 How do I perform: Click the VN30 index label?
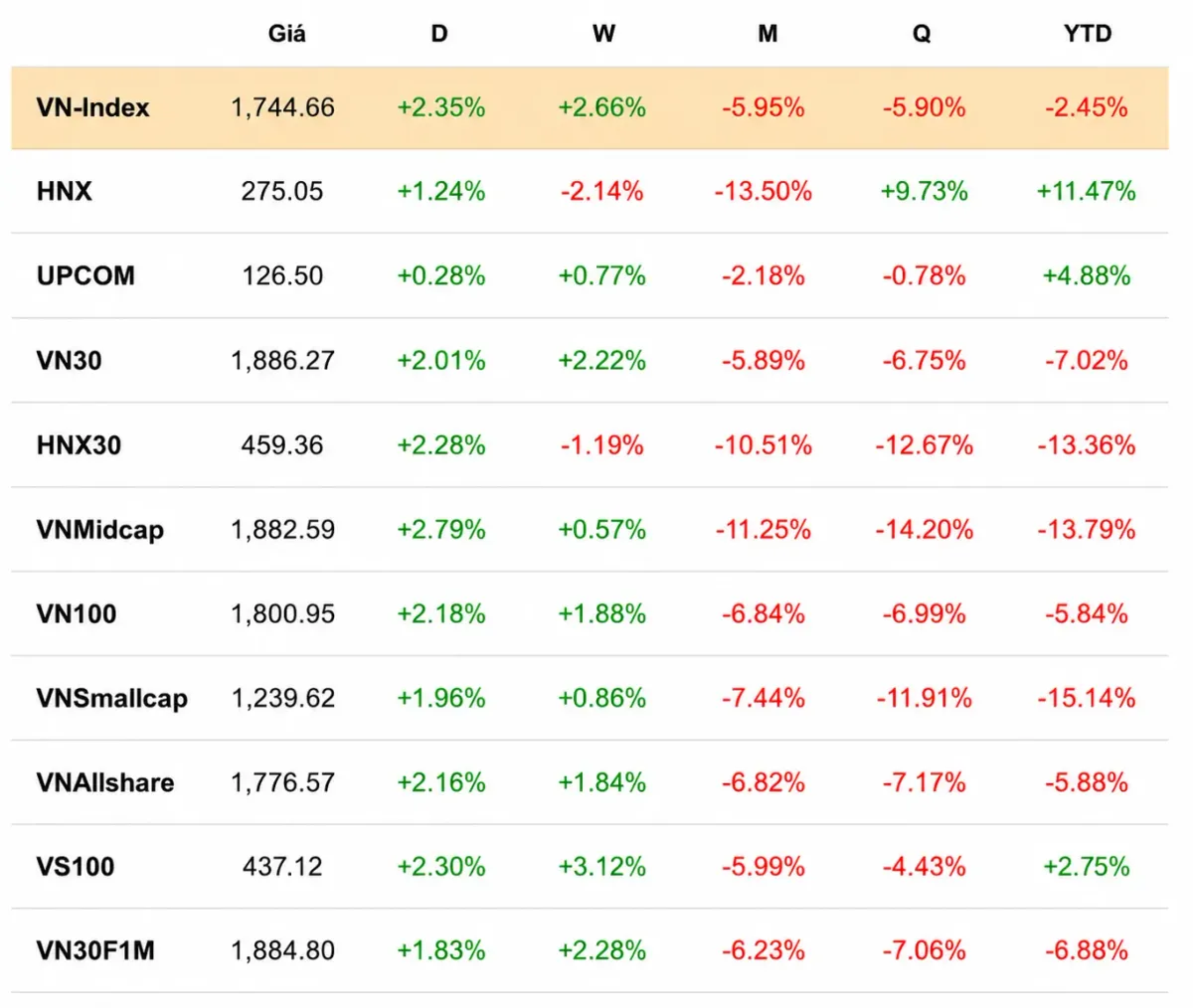(x=69, y=360)
